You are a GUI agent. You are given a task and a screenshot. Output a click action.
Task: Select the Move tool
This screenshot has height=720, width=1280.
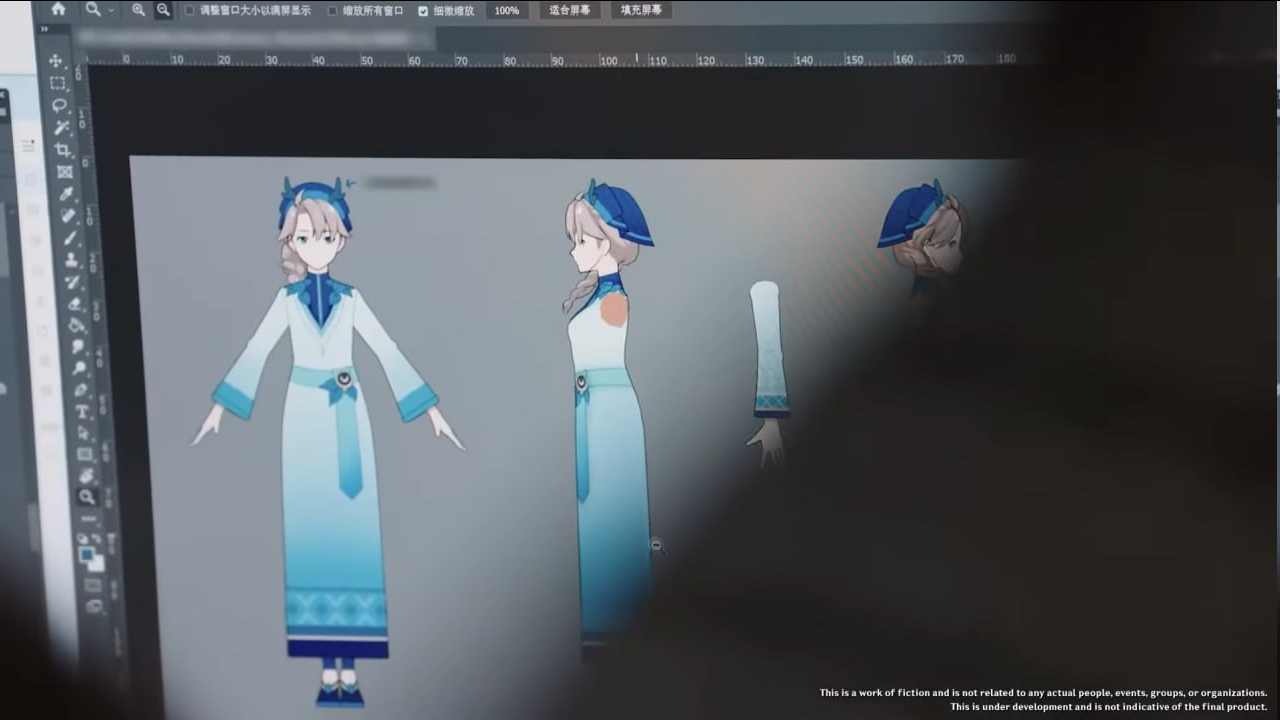pyautogui.click(x=55, y=60)
